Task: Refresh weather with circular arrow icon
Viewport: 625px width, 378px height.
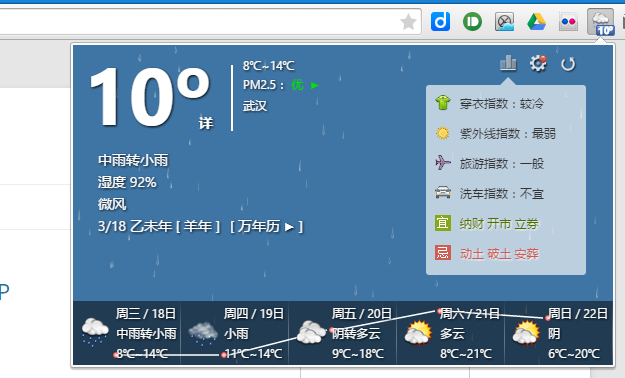Action: point(568,64)
